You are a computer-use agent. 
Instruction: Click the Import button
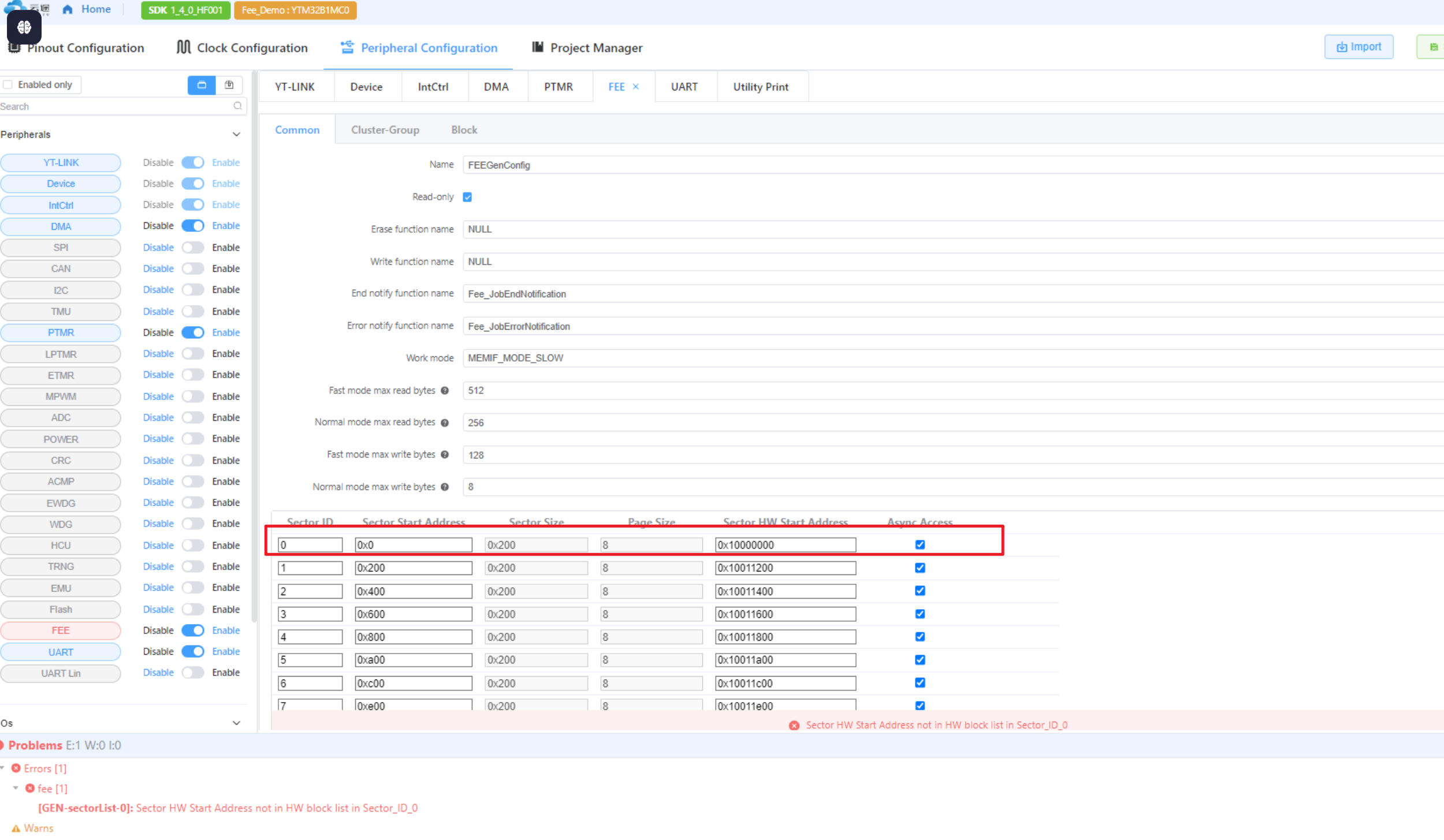pos(1359,47)
